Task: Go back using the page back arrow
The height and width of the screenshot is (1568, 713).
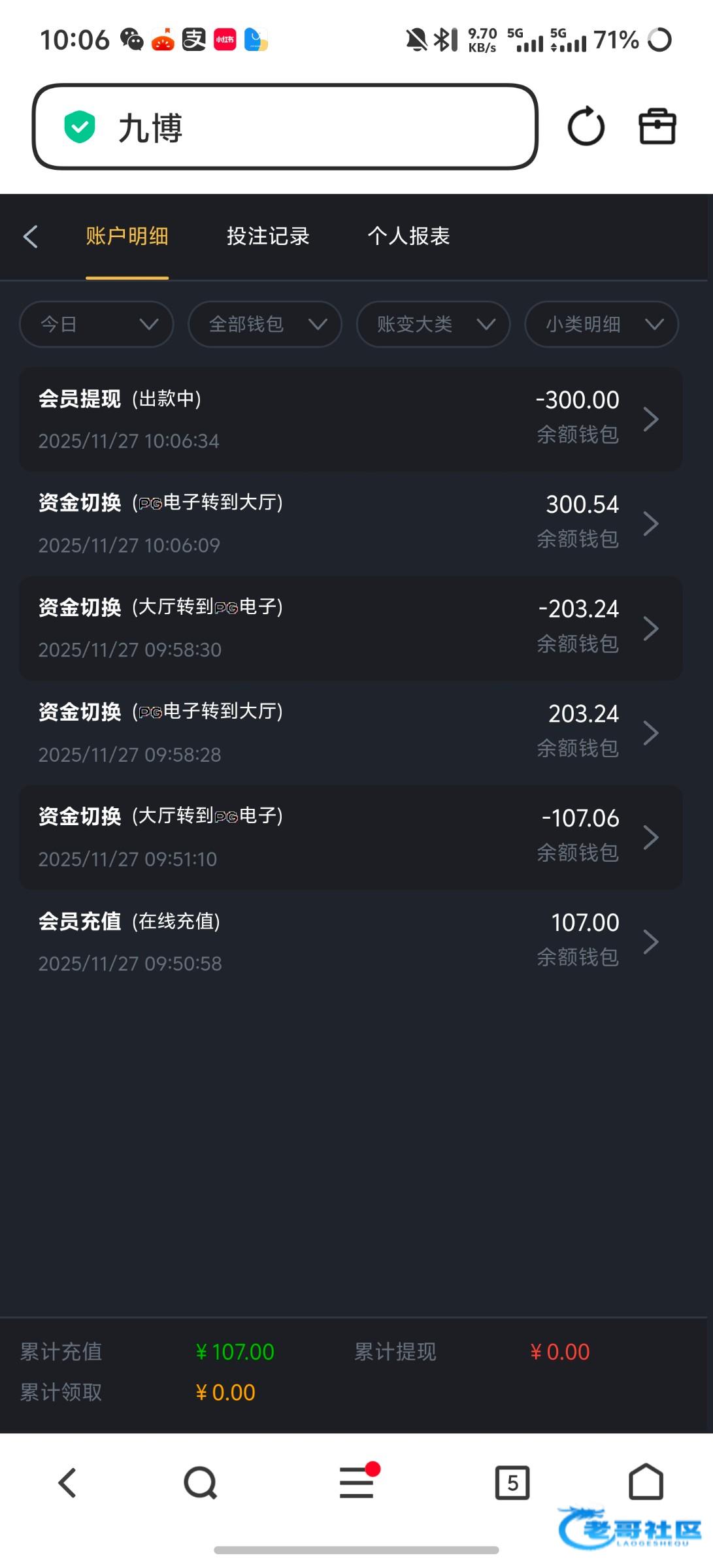Action: [x=31, y=237]
